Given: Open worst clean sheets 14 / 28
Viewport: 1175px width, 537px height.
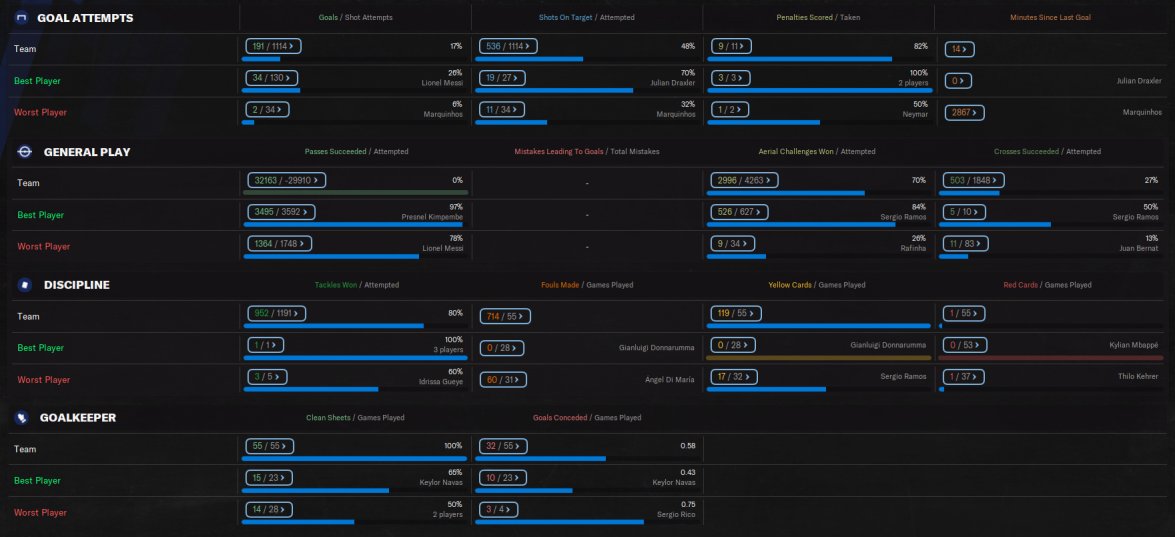Looking at the screenshot, I should click(x=269, y=509).
